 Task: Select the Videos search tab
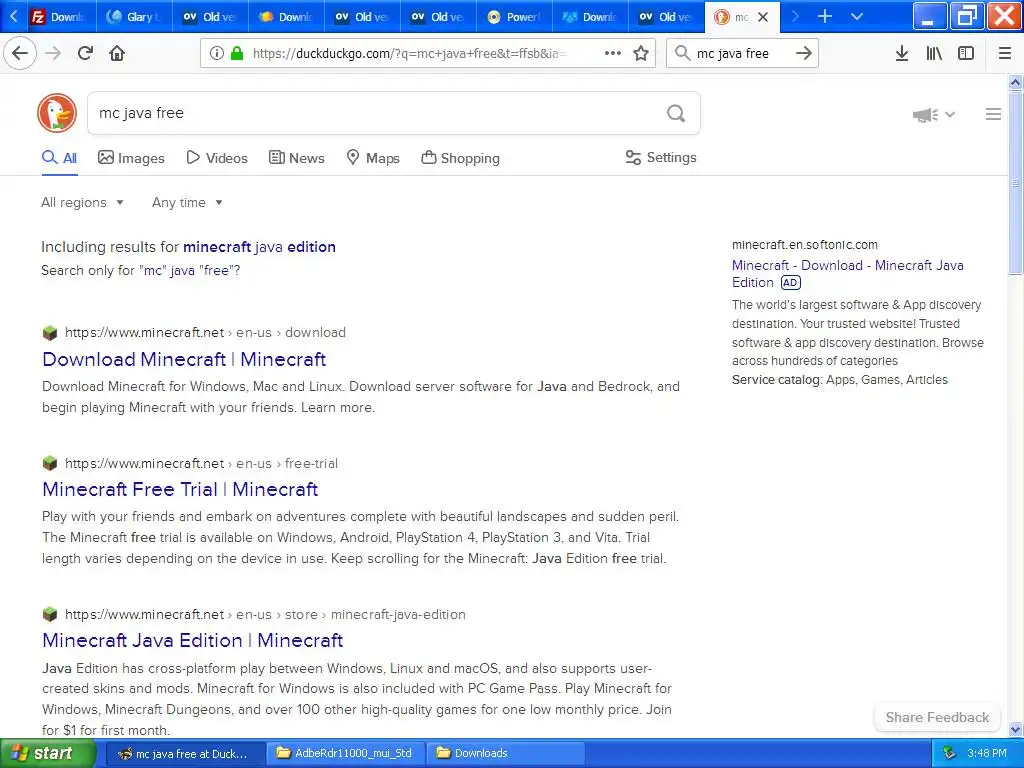click(x=217, y=158)
